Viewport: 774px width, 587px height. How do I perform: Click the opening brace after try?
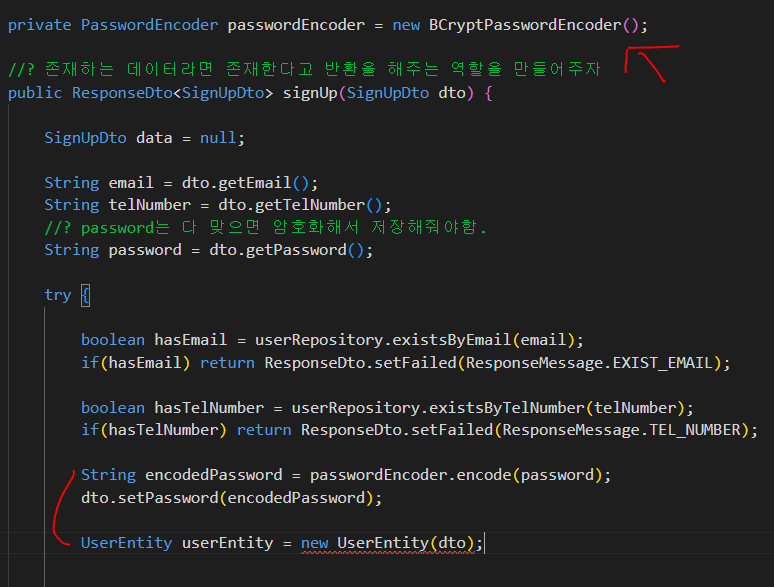tap(85, 296)
